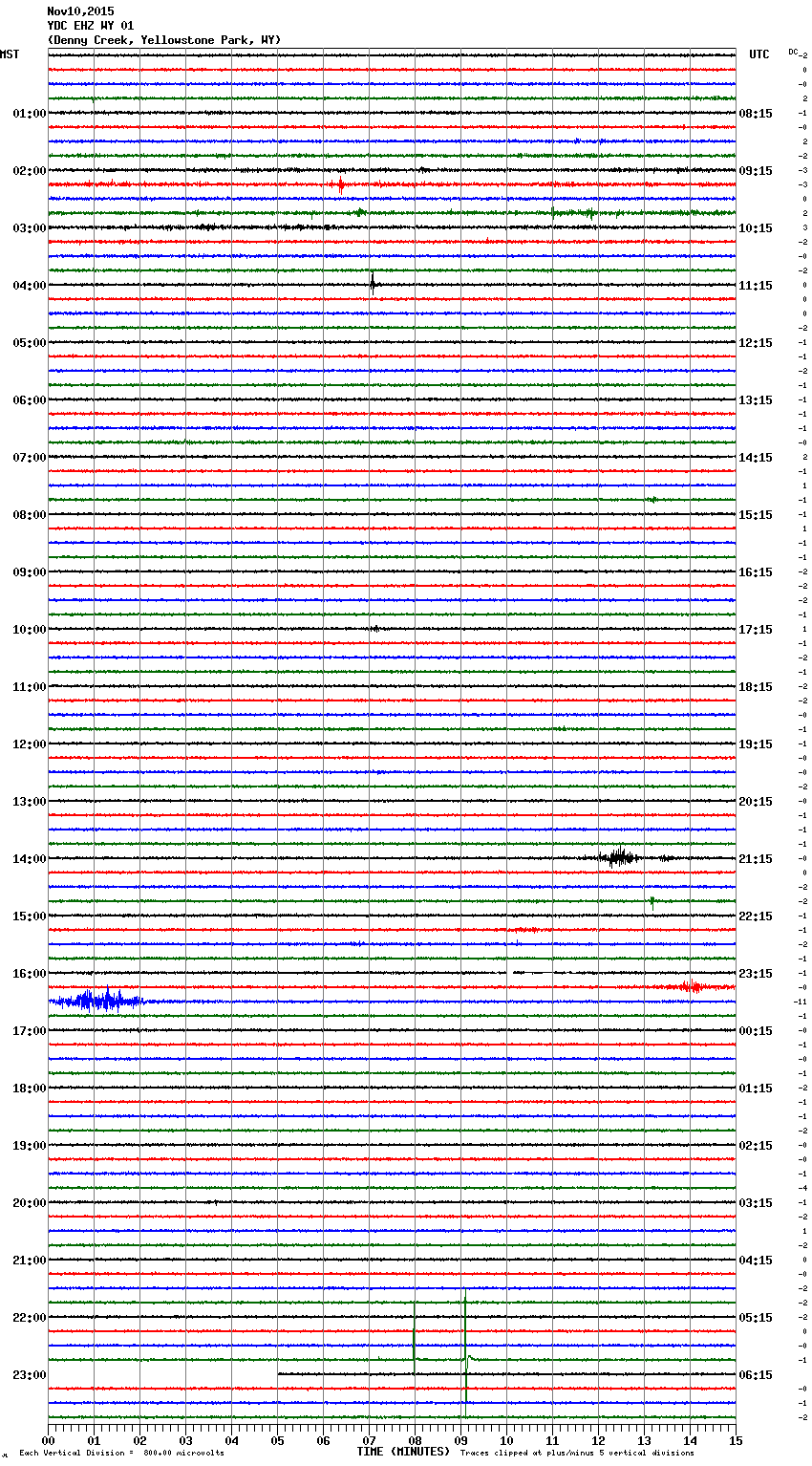Click the 05 minute axis tick label
Viewport: 812px width, 1466px height.
pos(277,1440)
